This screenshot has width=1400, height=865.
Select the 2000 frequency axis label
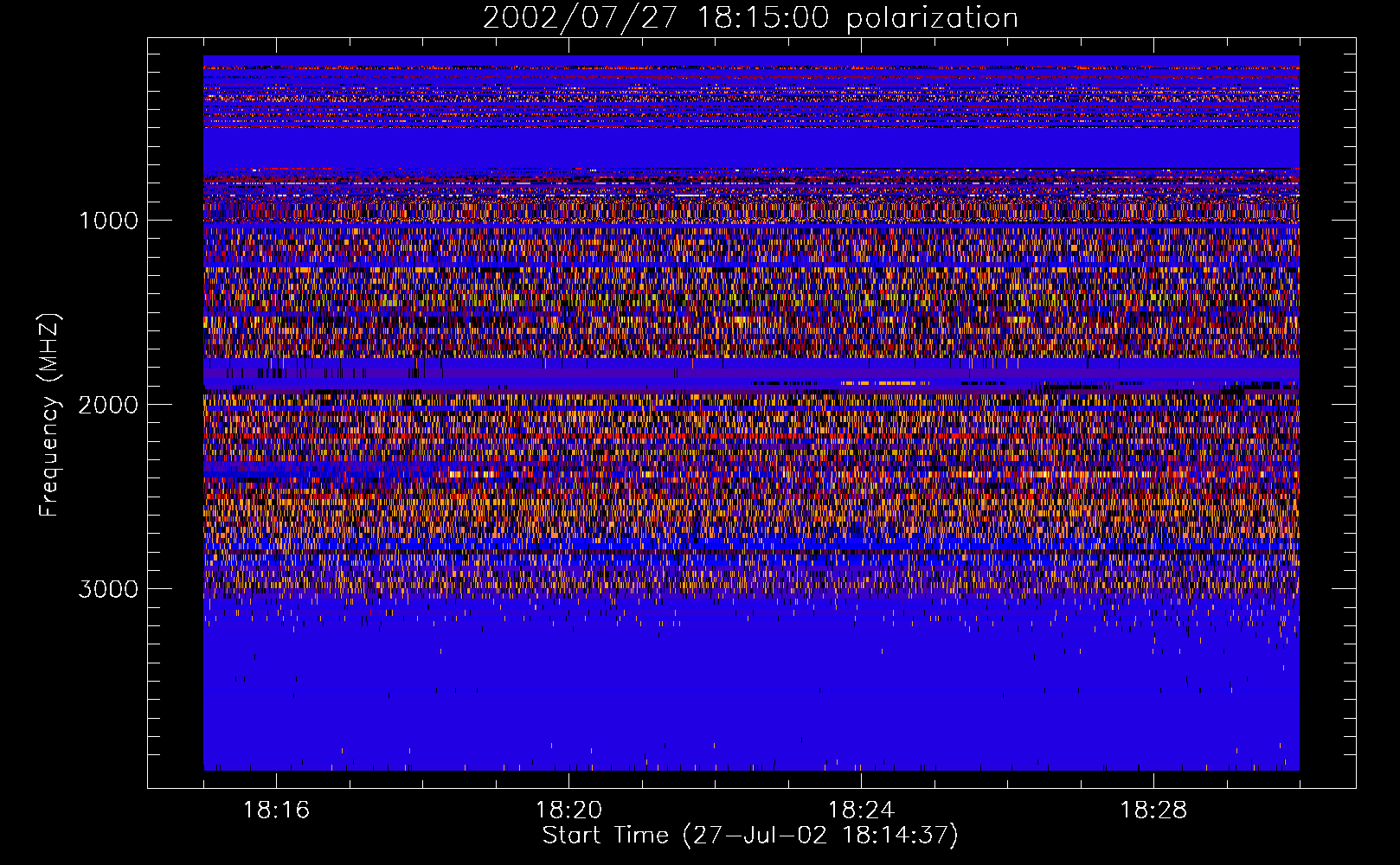(108, 405)
